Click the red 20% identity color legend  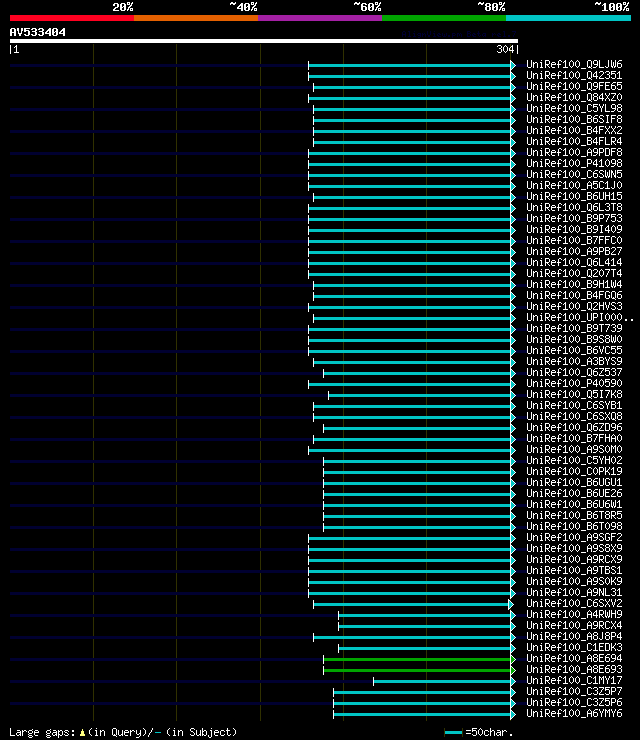[x=72, y=18]
